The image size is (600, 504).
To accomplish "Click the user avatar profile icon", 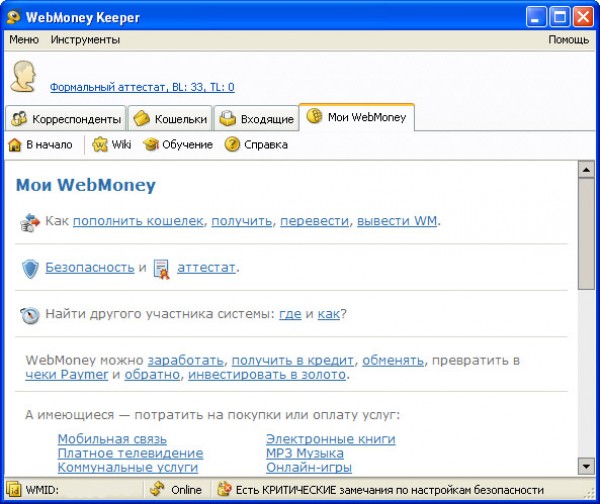I will [25, 77].
